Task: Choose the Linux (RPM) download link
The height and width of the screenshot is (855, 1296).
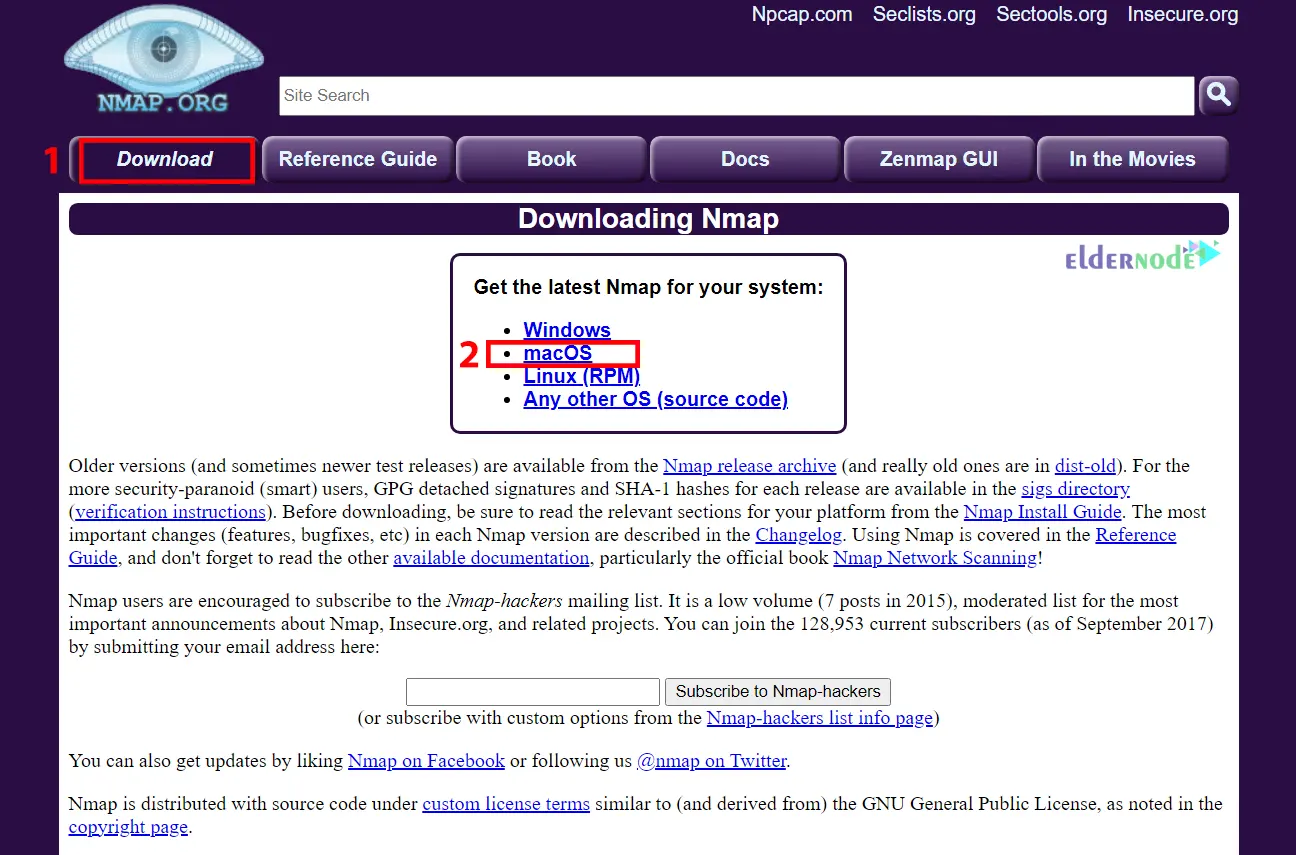Action: coord(581,376)
